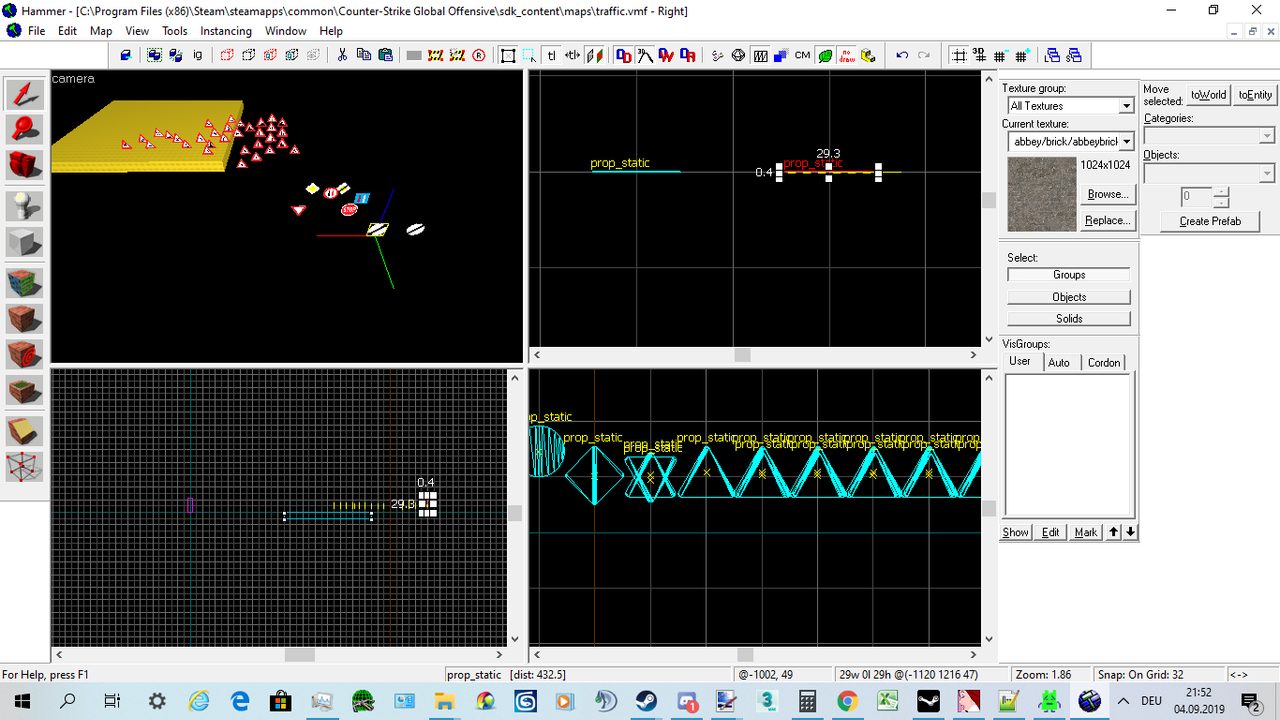Viewport: 1280px width, 720px height.
Task: Select Solids selection mode
Action: [1069, 319]
